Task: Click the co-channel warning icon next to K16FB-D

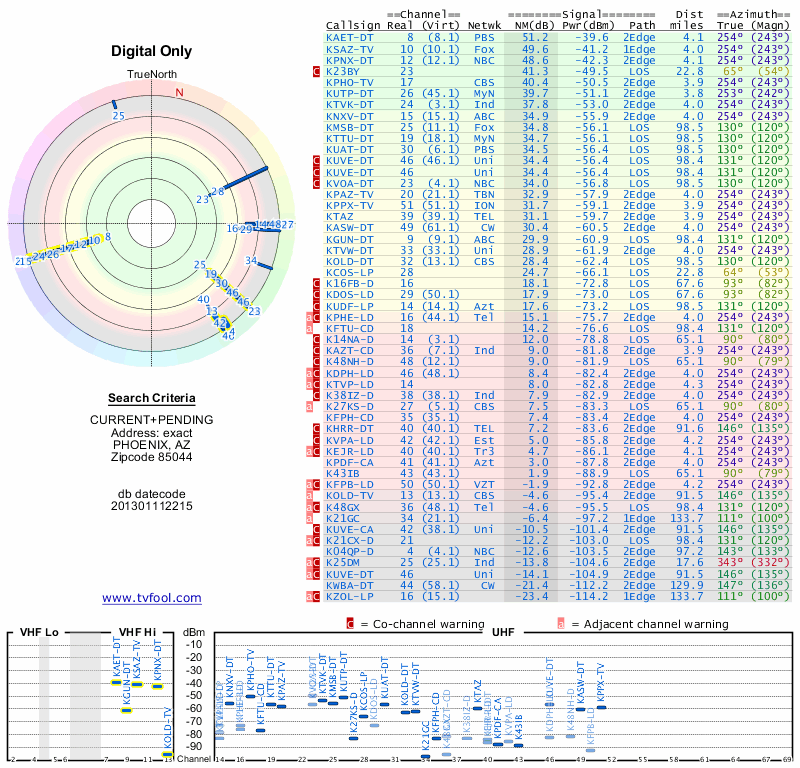Action: pos(317,283)
